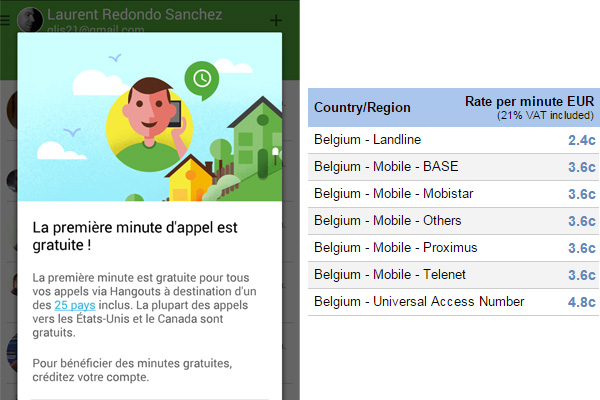600x400 pixels.
Task: Open the hamburger navigation menu
Action: (x=5, y=20)
